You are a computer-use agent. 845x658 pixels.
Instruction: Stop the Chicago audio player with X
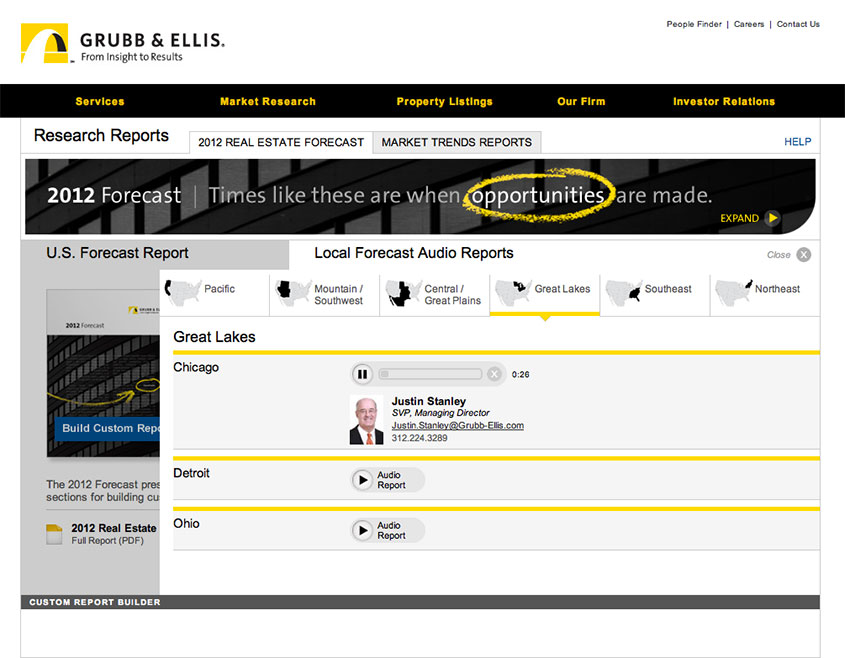(493, 374)
